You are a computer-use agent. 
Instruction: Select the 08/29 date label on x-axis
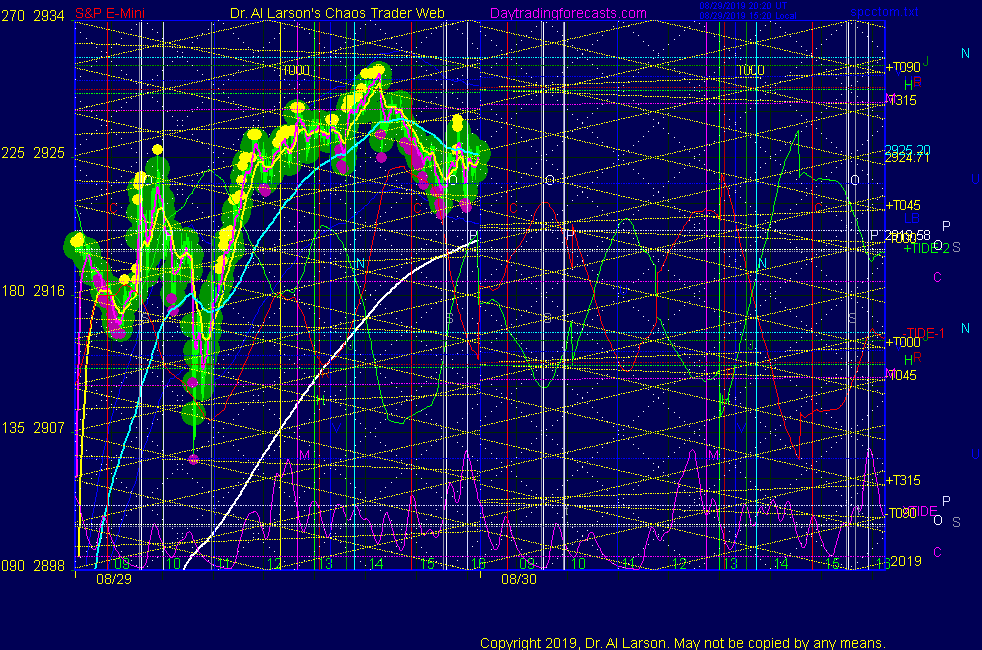pyautogui.click(x=114, y=579)
